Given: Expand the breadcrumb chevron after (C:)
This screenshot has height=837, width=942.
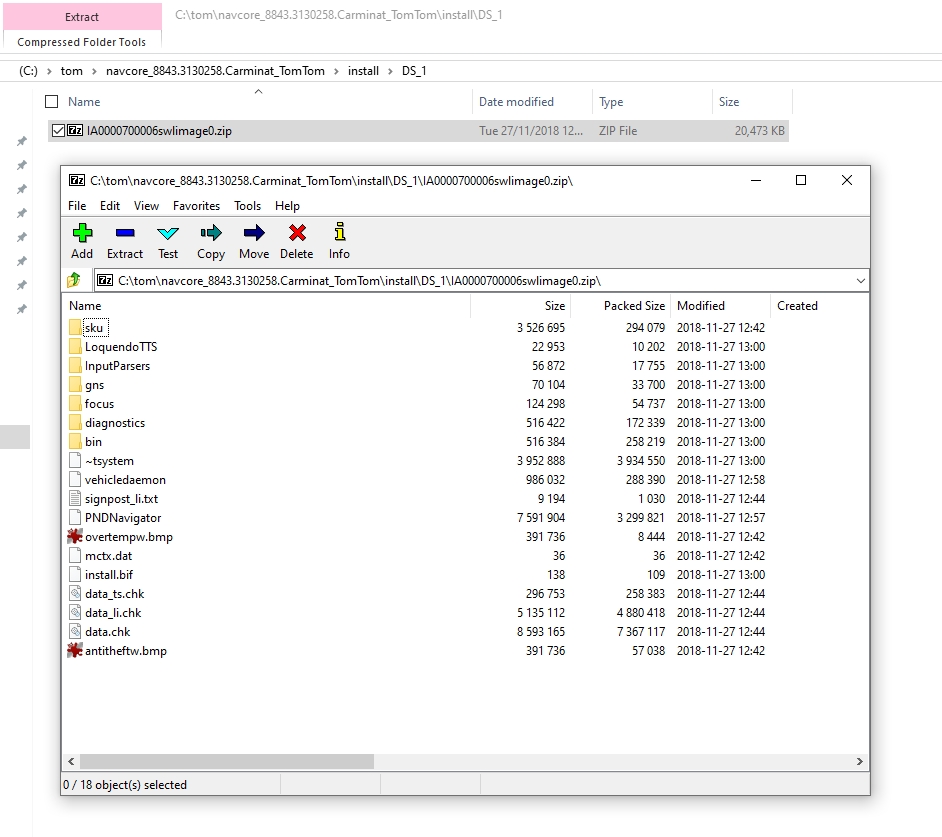Looking at the screenshot, I should pos(49,71).
